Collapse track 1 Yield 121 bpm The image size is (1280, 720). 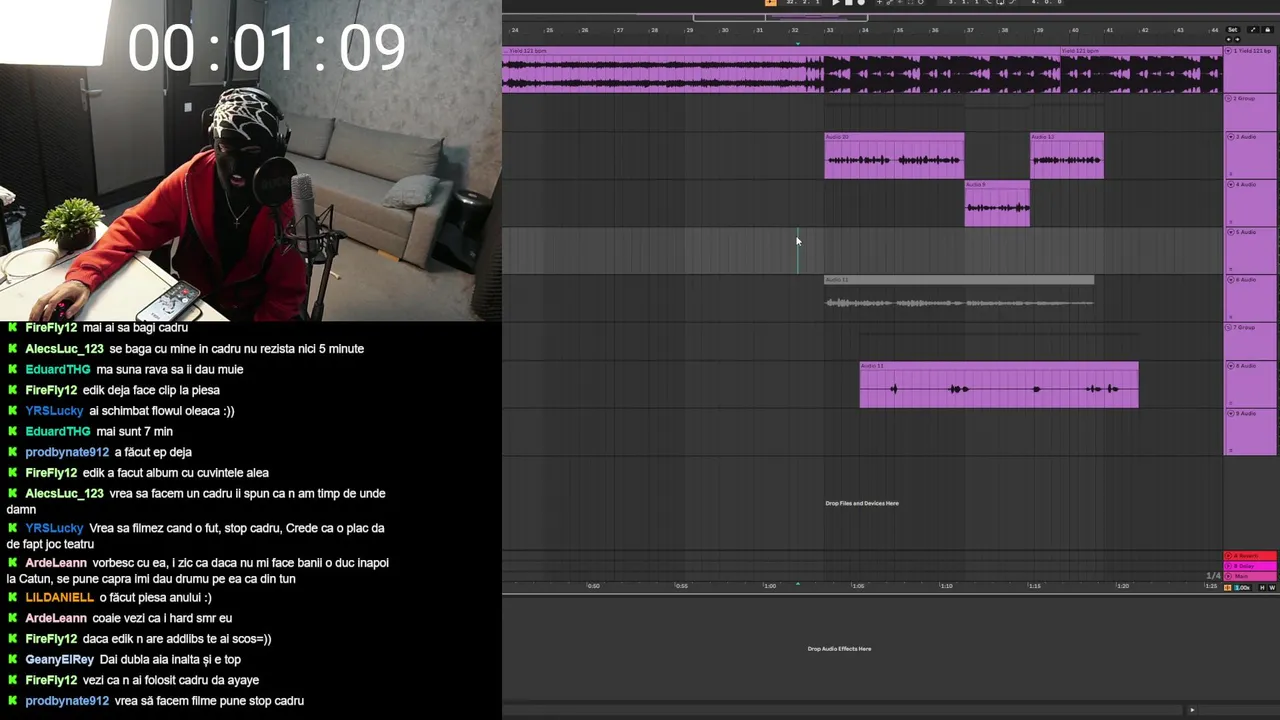pos(1230,51)
